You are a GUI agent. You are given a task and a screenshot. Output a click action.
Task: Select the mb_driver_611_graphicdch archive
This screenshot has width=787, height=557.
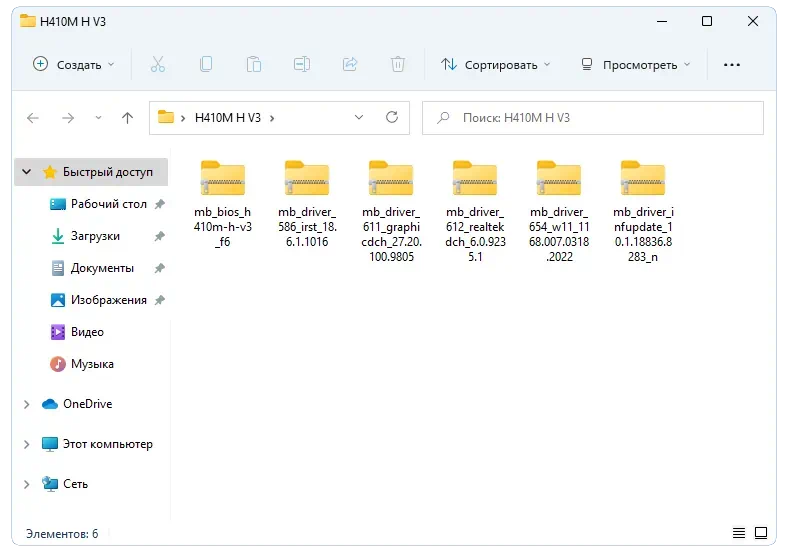pyautogui.click(x=391, y=211)
